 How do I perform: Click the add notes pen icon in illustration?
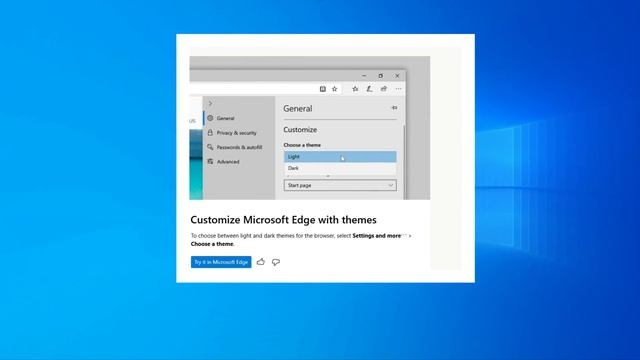pos(369,89)
